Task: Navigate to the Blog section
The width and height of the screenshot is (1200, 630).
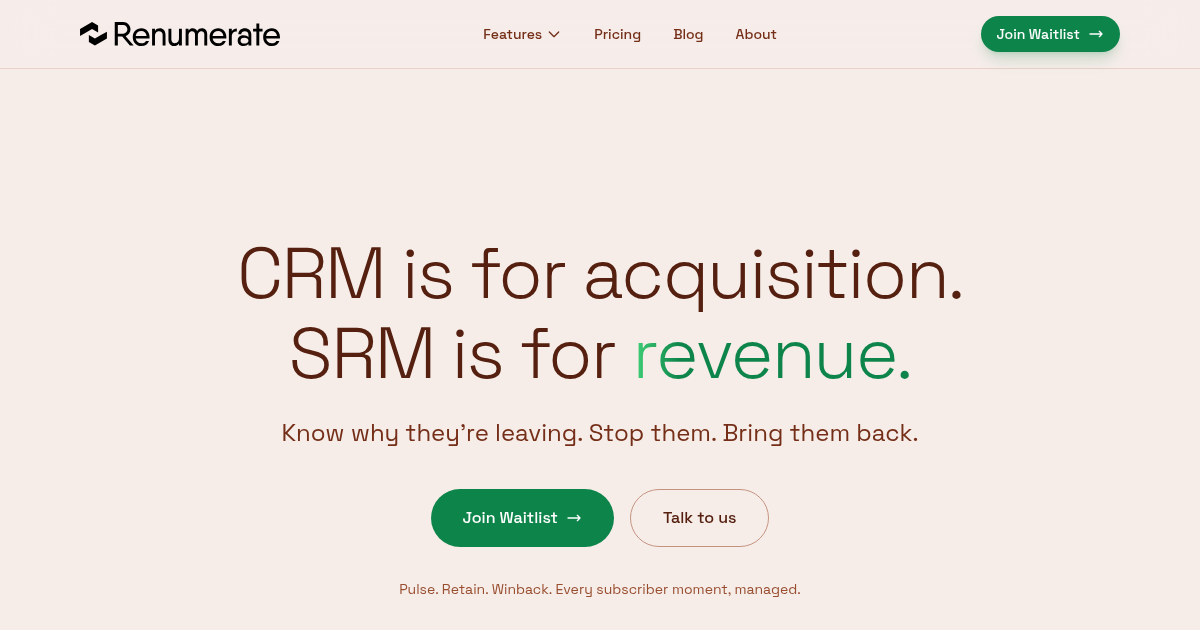Action: 688,34
